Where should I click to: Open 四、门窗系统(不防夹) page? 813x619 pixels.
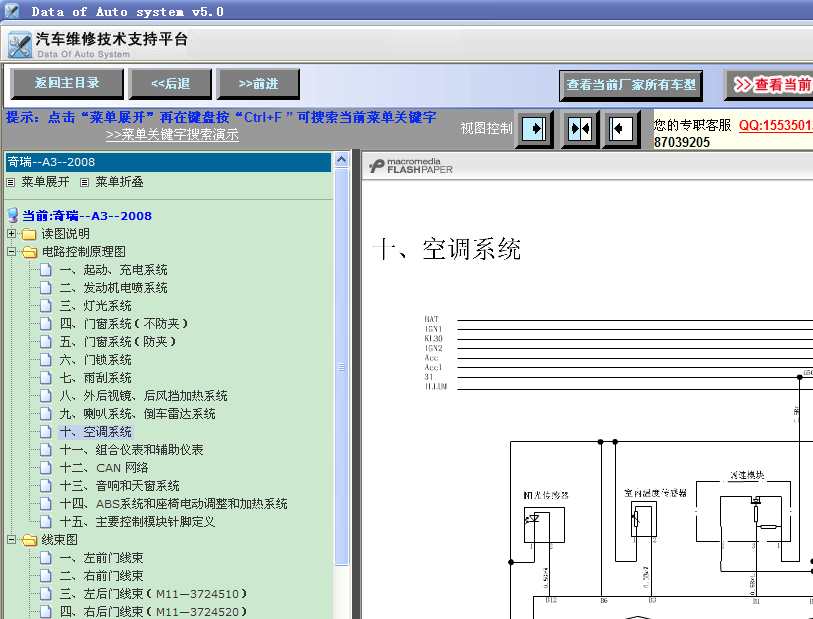(123, 324)
